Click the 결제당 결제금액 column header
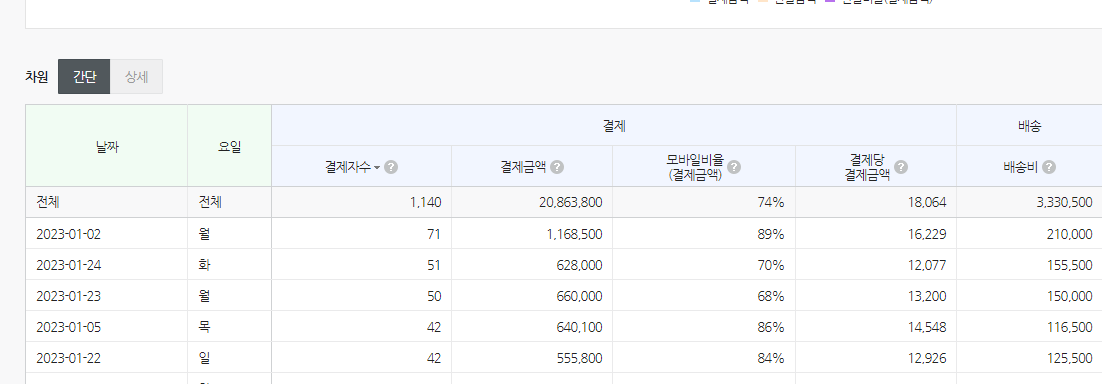1102x384 pixels. click(x=876, y=167)
